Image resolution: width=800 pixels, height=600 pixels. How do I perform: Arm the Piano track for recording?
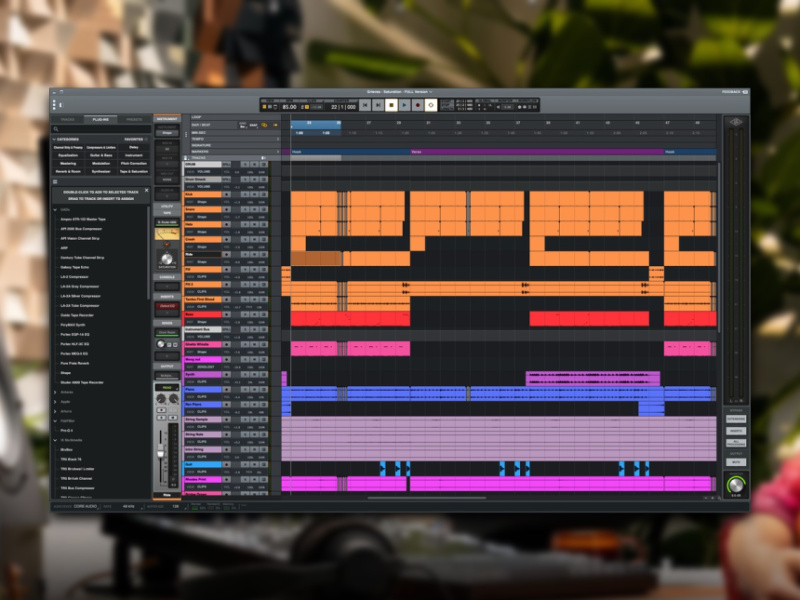pyautogui.click(x=227, y=390)
